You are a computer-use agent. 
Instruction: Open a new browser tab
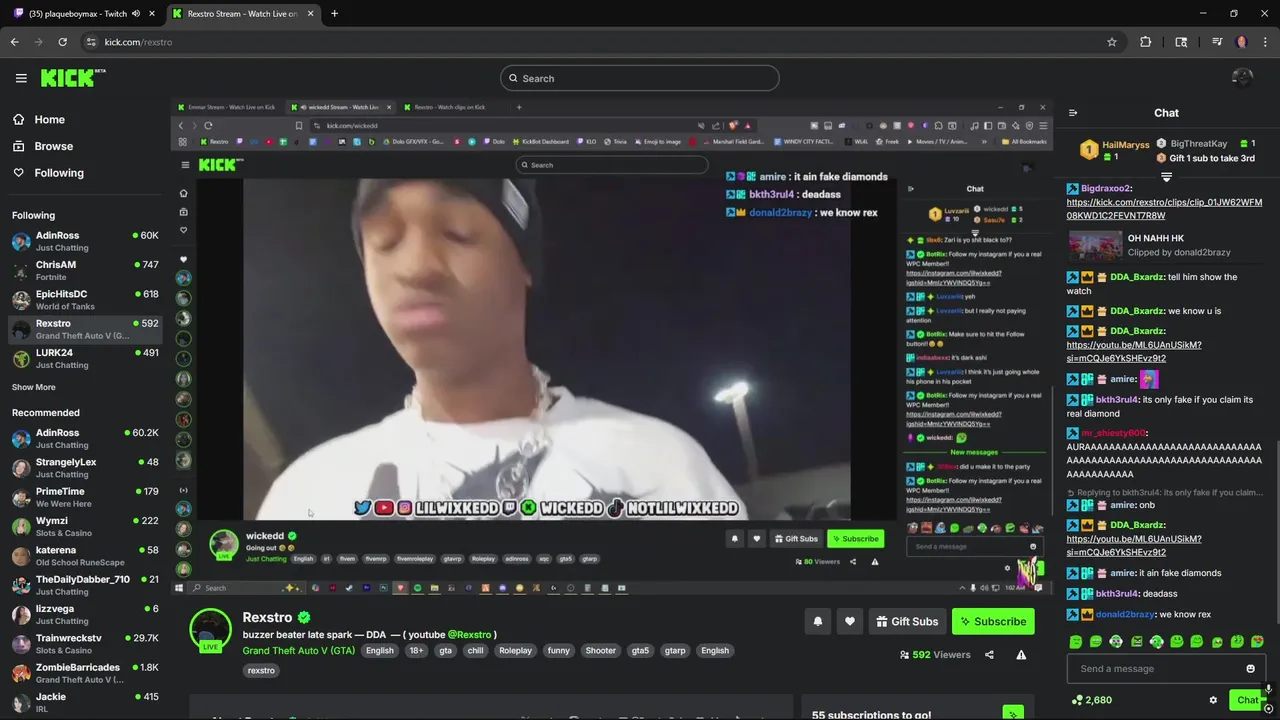tap(334, 14)
